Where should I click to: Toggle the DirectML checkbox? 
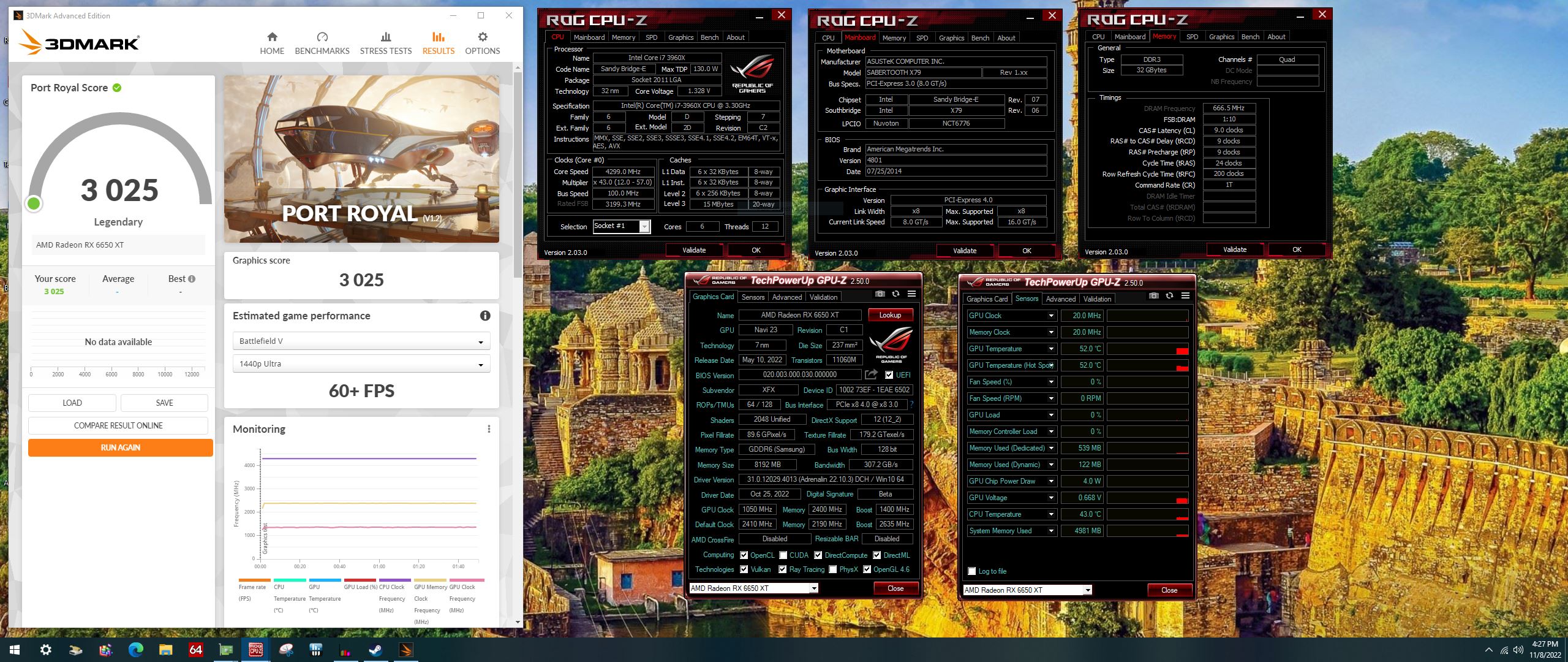click(x=877, y=555)
